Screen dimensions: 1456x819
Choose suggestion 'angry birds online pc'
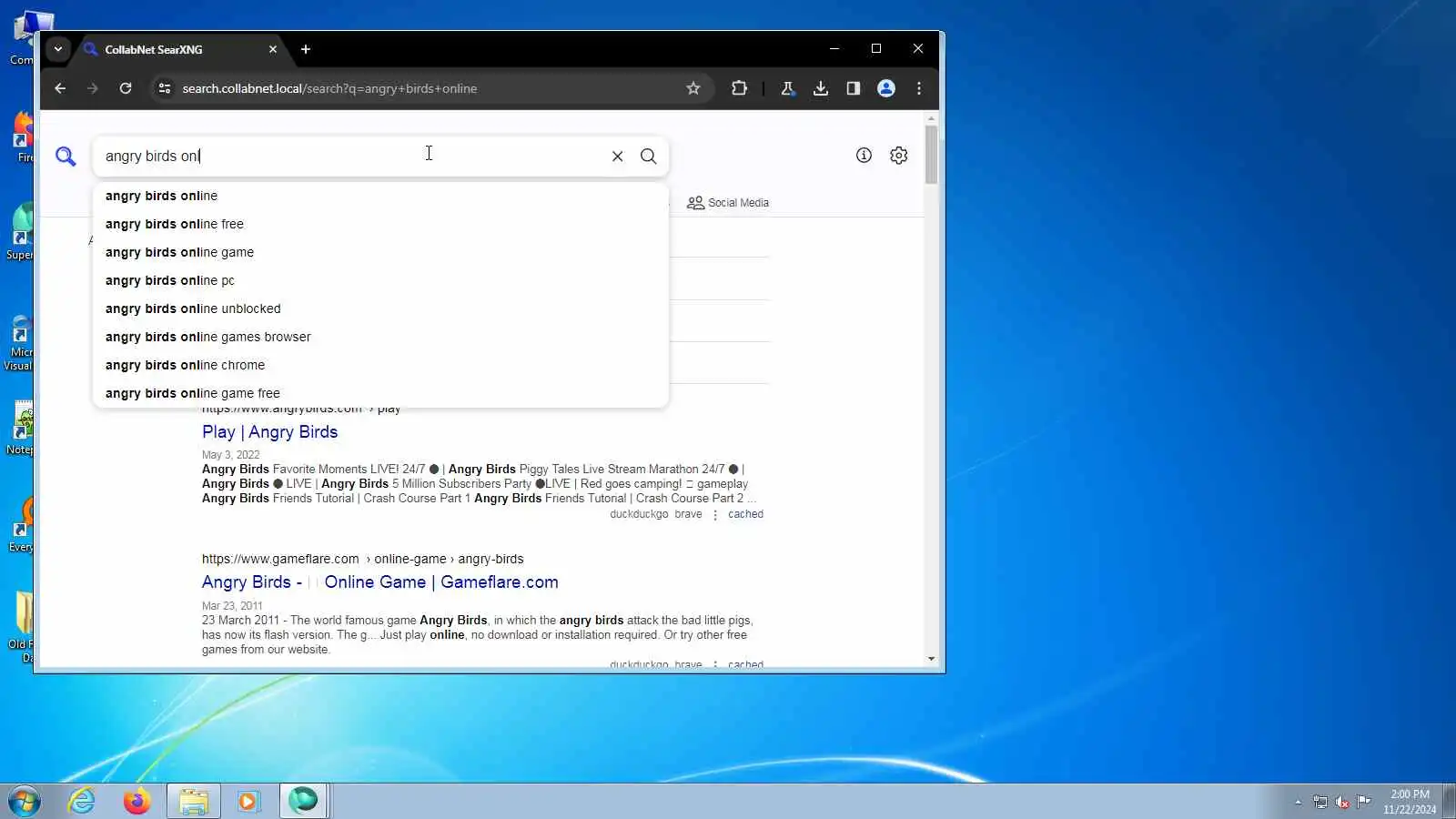coord(380,280)
